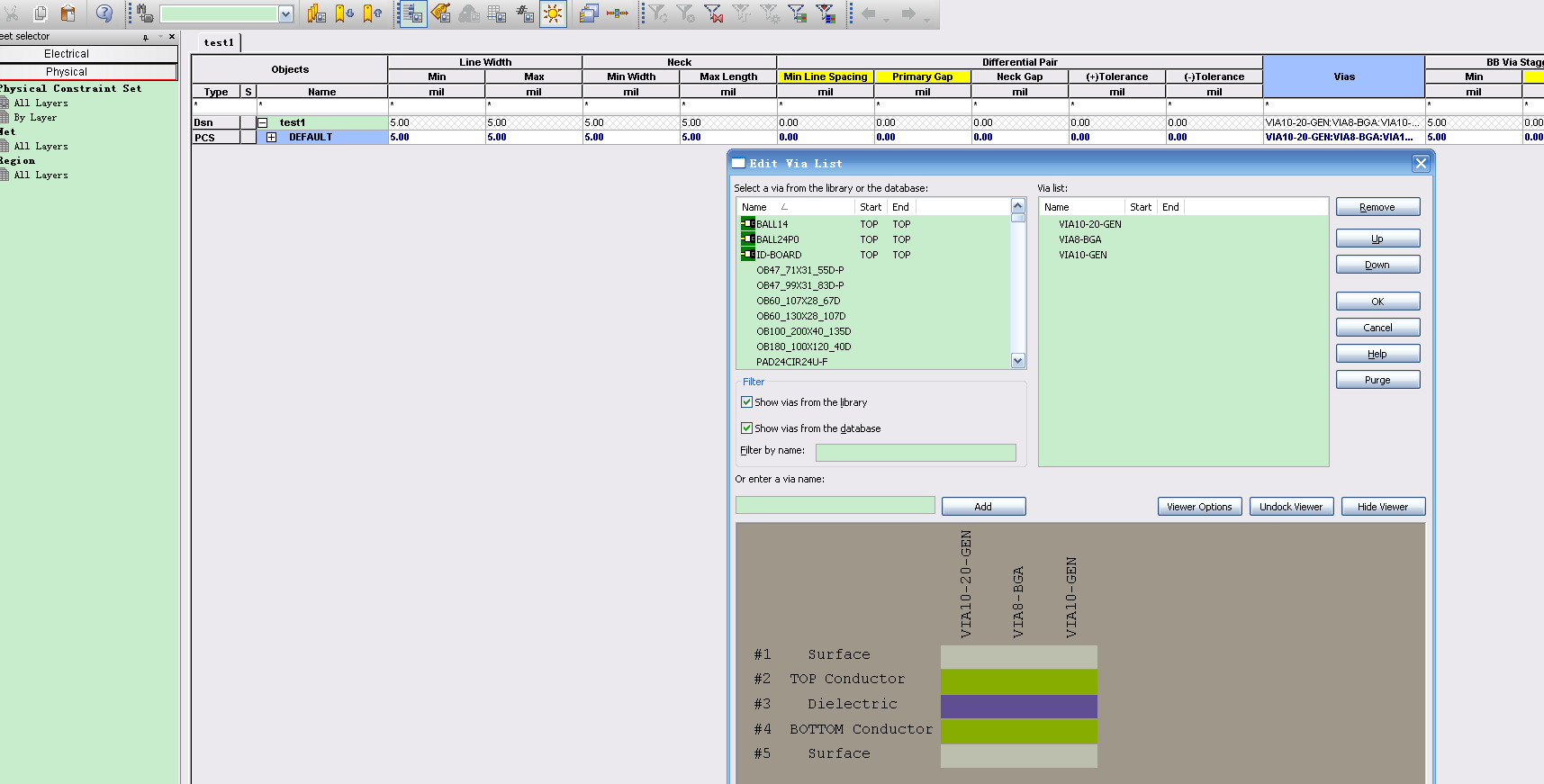The image size is (1544, 784).
Task: Switch to the Electrical worksheet tab
Action: 67,54
